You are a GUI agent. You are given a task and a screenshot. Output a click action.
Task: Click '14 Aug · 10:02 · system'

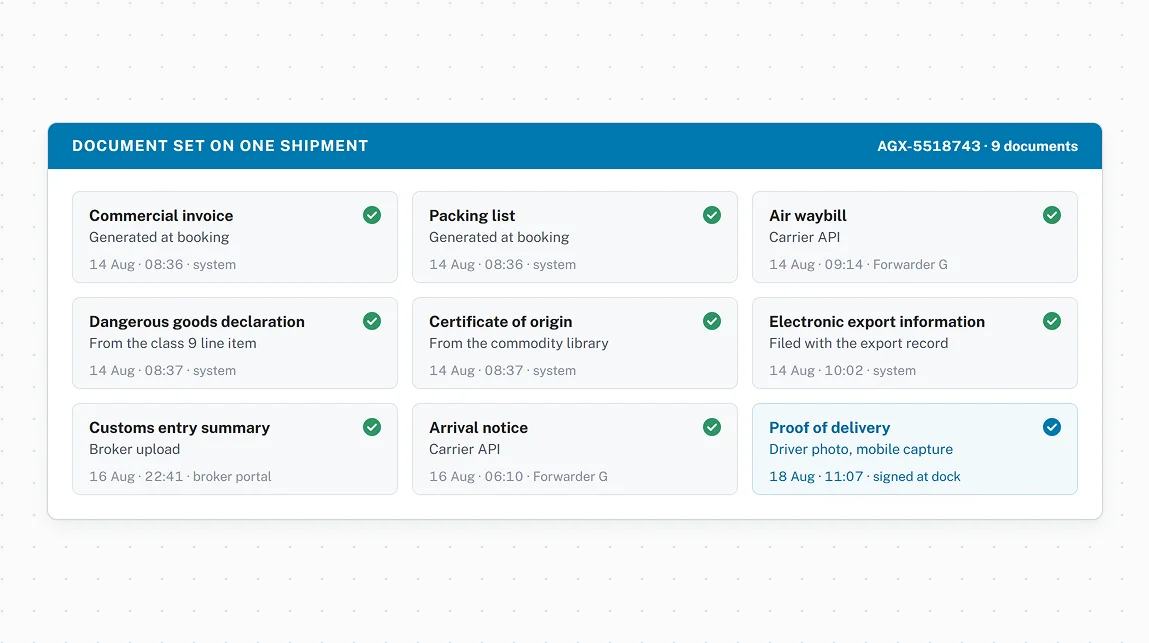pos(843,371)
